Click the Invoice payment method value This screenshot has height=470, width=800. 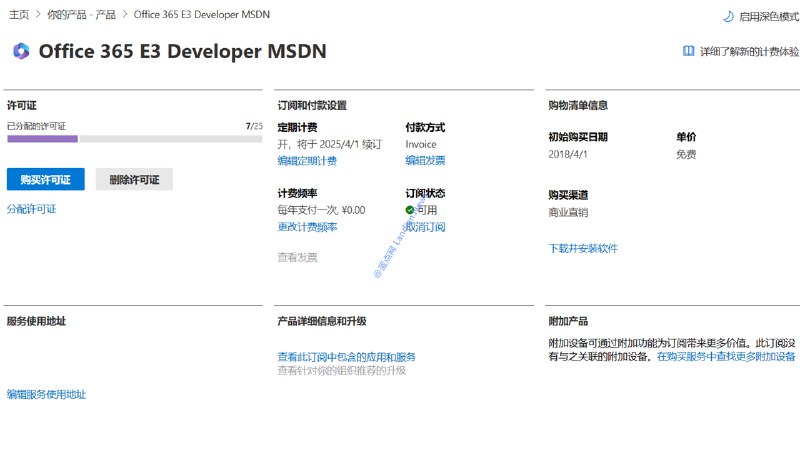421,144
